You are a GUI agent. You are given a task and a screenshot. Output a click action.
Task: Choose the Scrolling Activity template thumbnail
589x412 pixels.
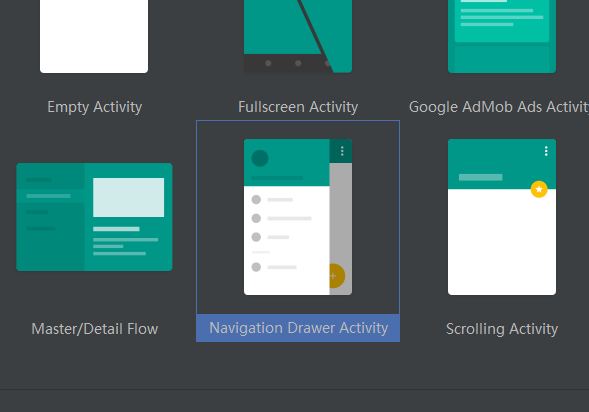coord(502,217)
